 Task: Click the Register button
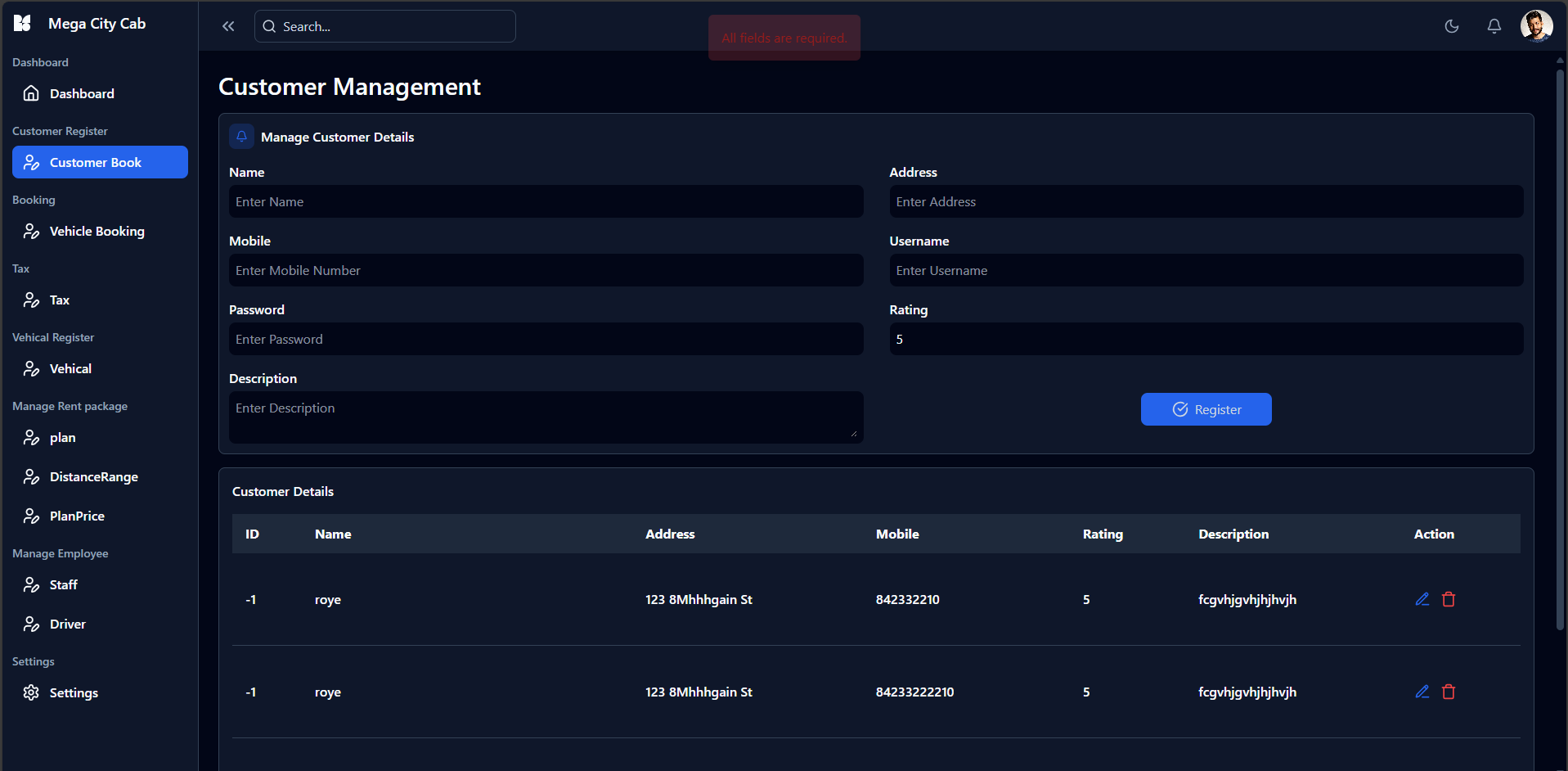tap(1206, 409)
